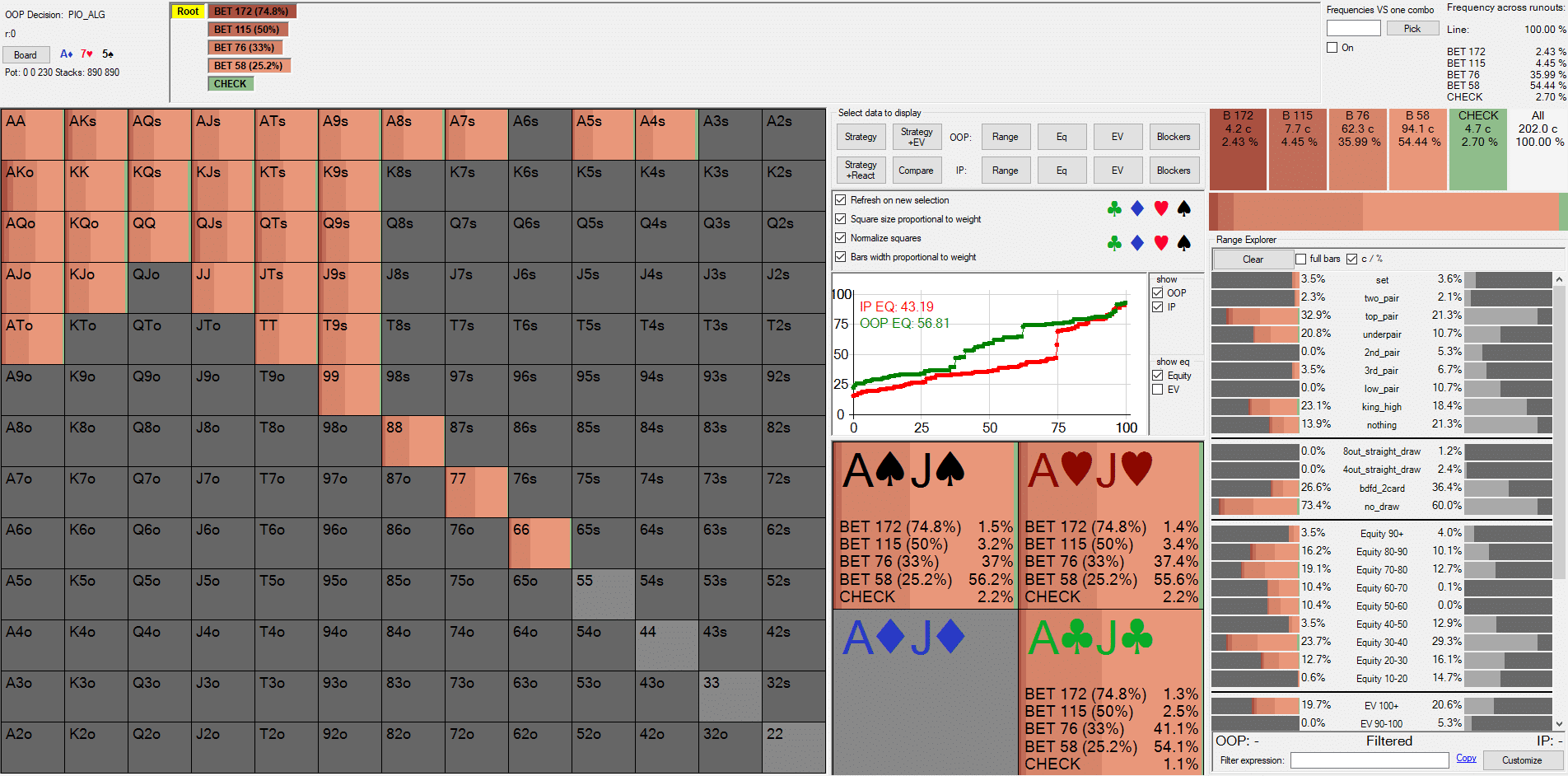Click the Copy link beside filter expression
The image size is (1568, 776).
click(1466, 759)
